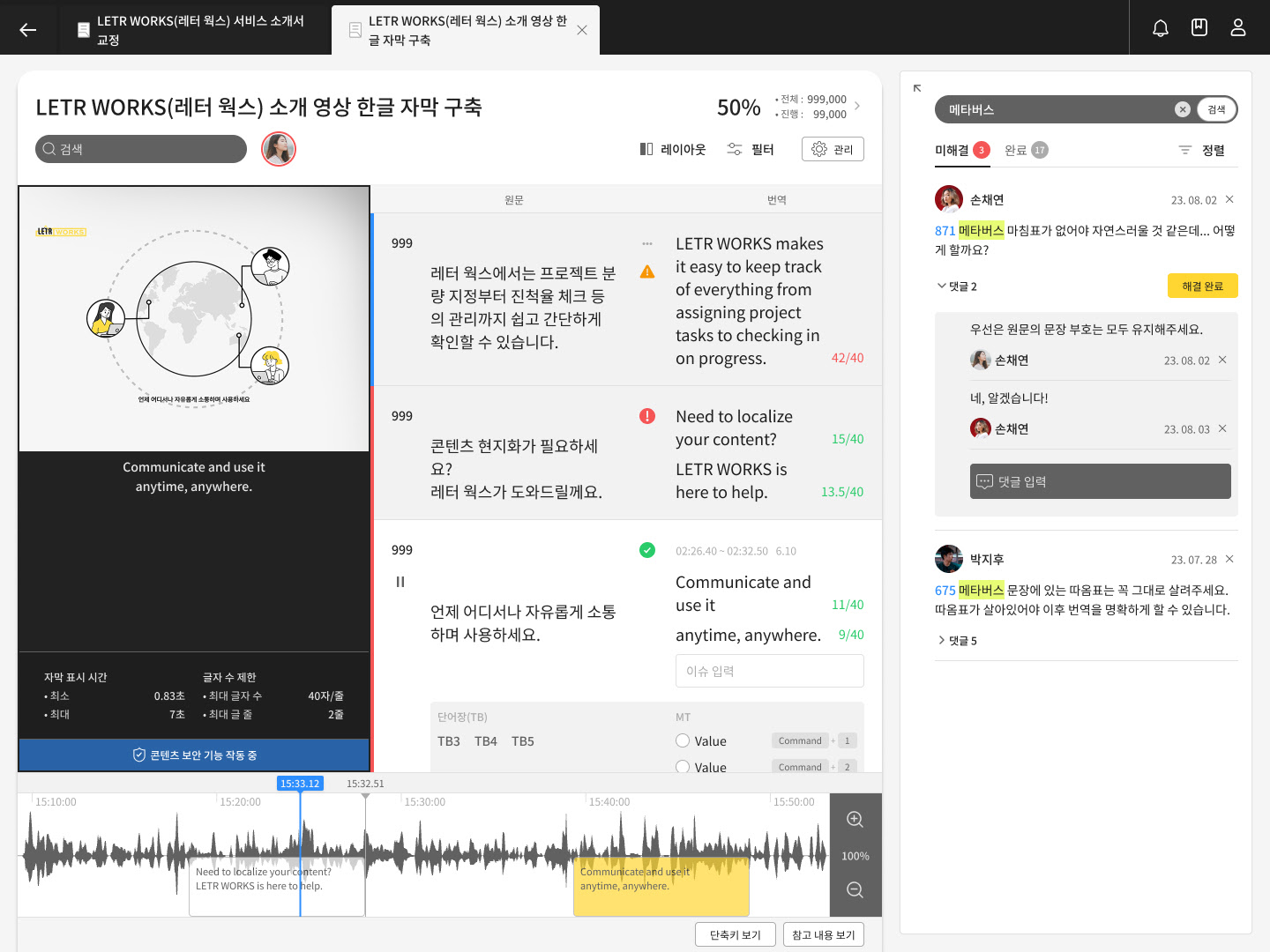
Task: Select the first MT Value radio button
Action: click(683, 740)
